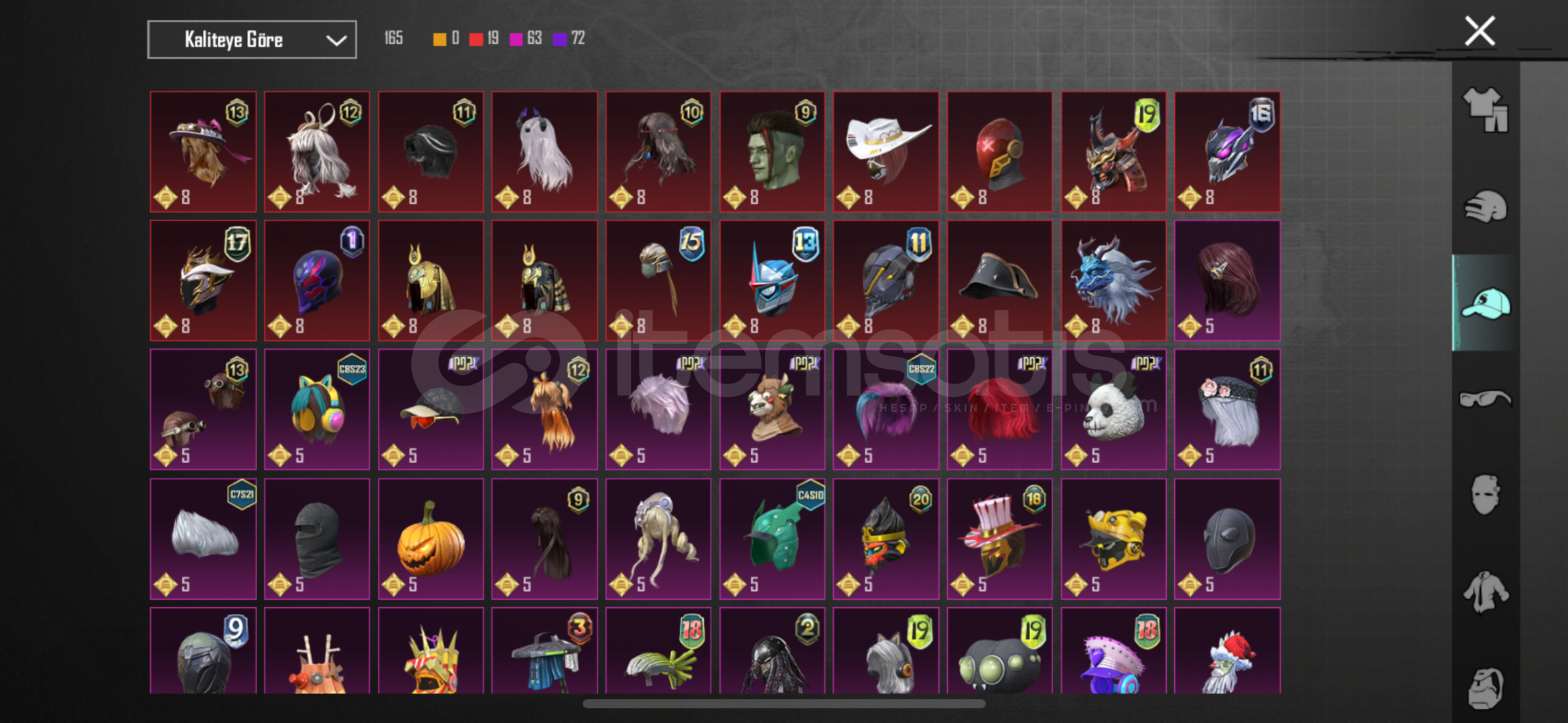The image size is (1568, 723).
Task: Filter by pink quality count 63
Action: (x=526, y=39)
